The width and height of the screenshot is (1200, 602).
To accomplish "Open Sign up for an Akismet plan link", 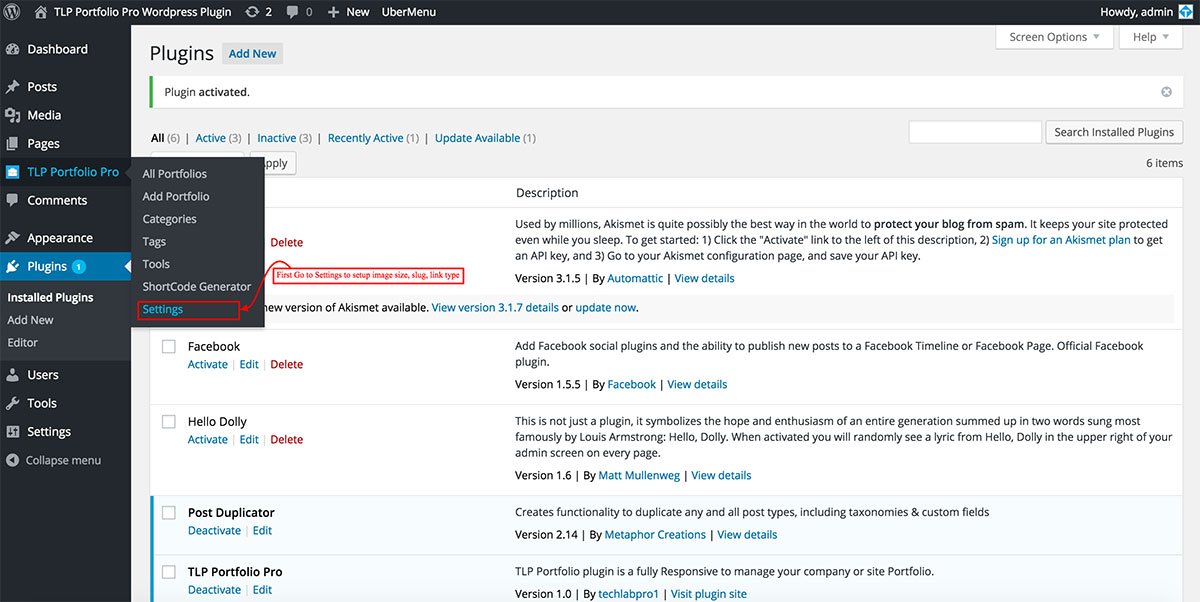I will (x=1061, y=240).
